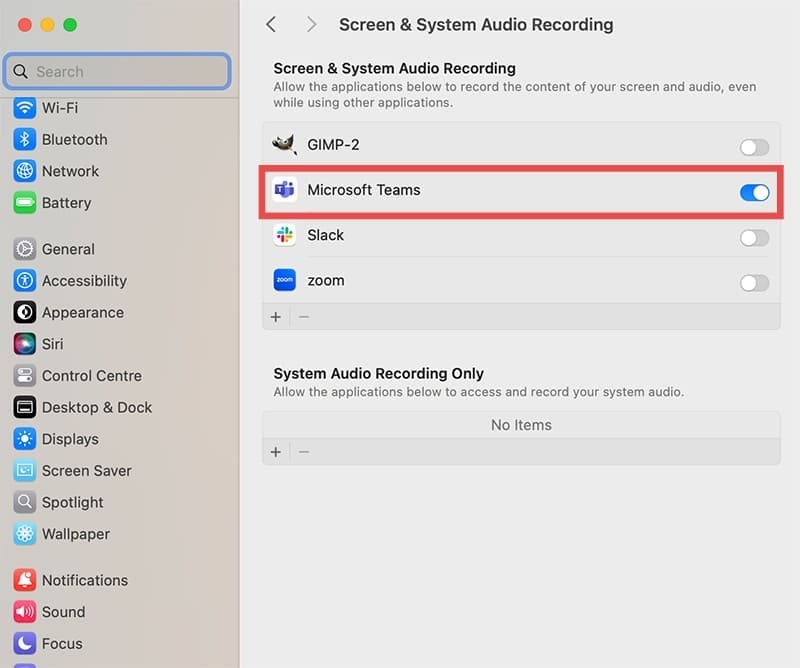Go back with the left chevron
The image size is (800, 668).
pyautogui.click(x=271, y=25)
